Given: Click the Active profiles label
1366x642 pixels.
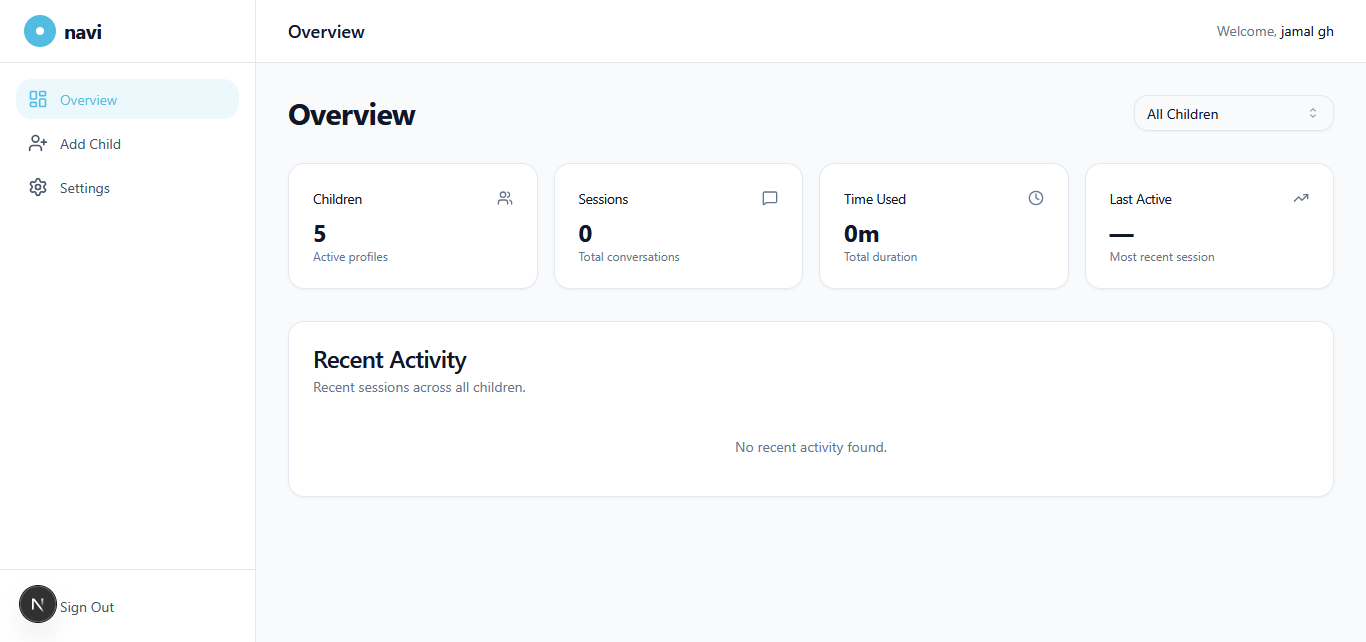Looking at the screenshot, I should (350, 257).
